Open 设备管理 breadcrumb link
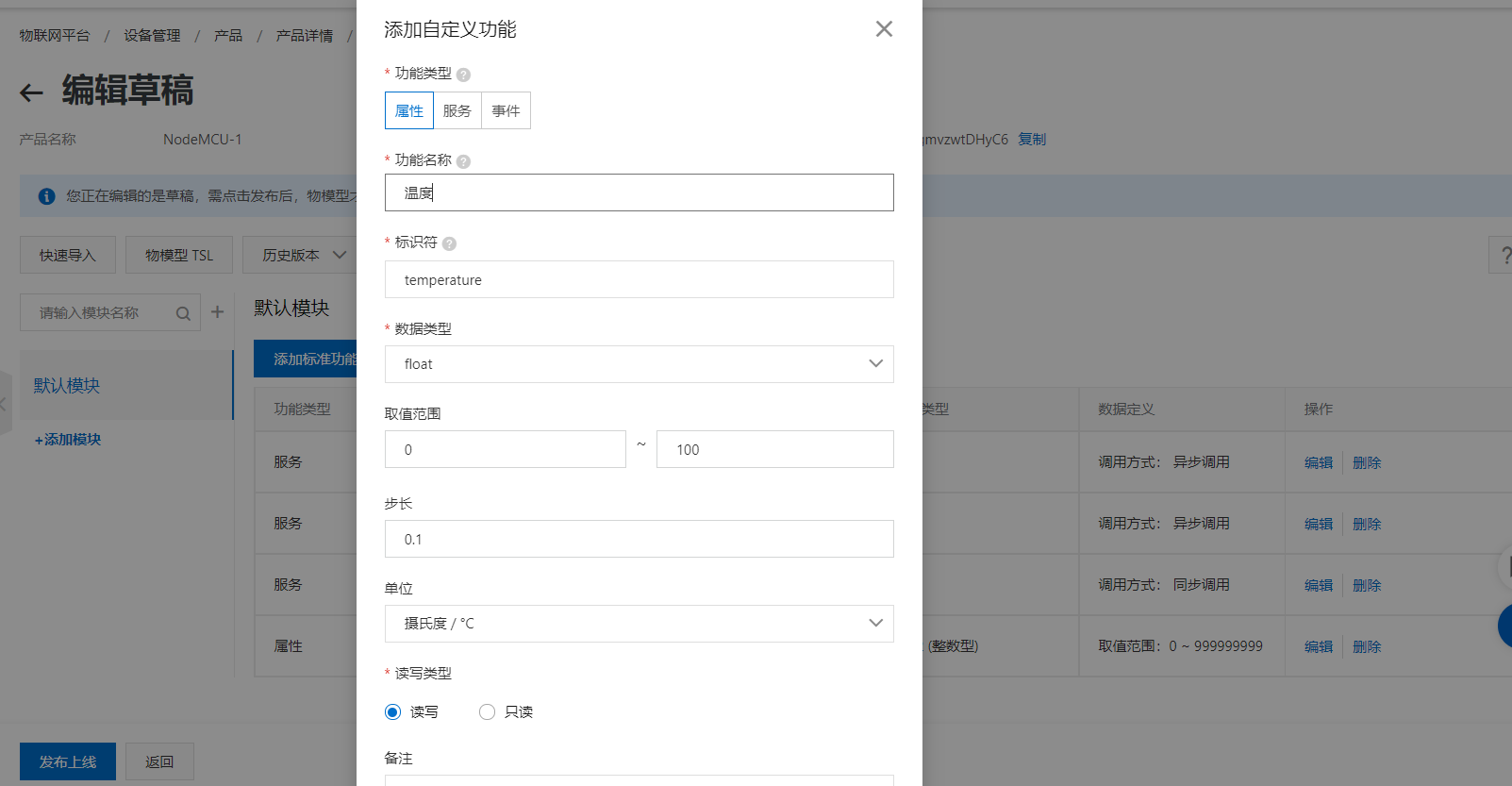1512x786 pixels. [x=152, y=36]
